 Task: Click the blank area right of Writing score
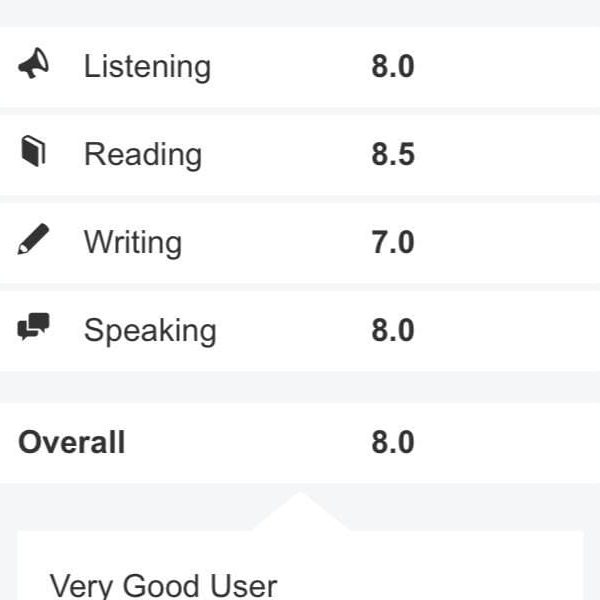510,243
